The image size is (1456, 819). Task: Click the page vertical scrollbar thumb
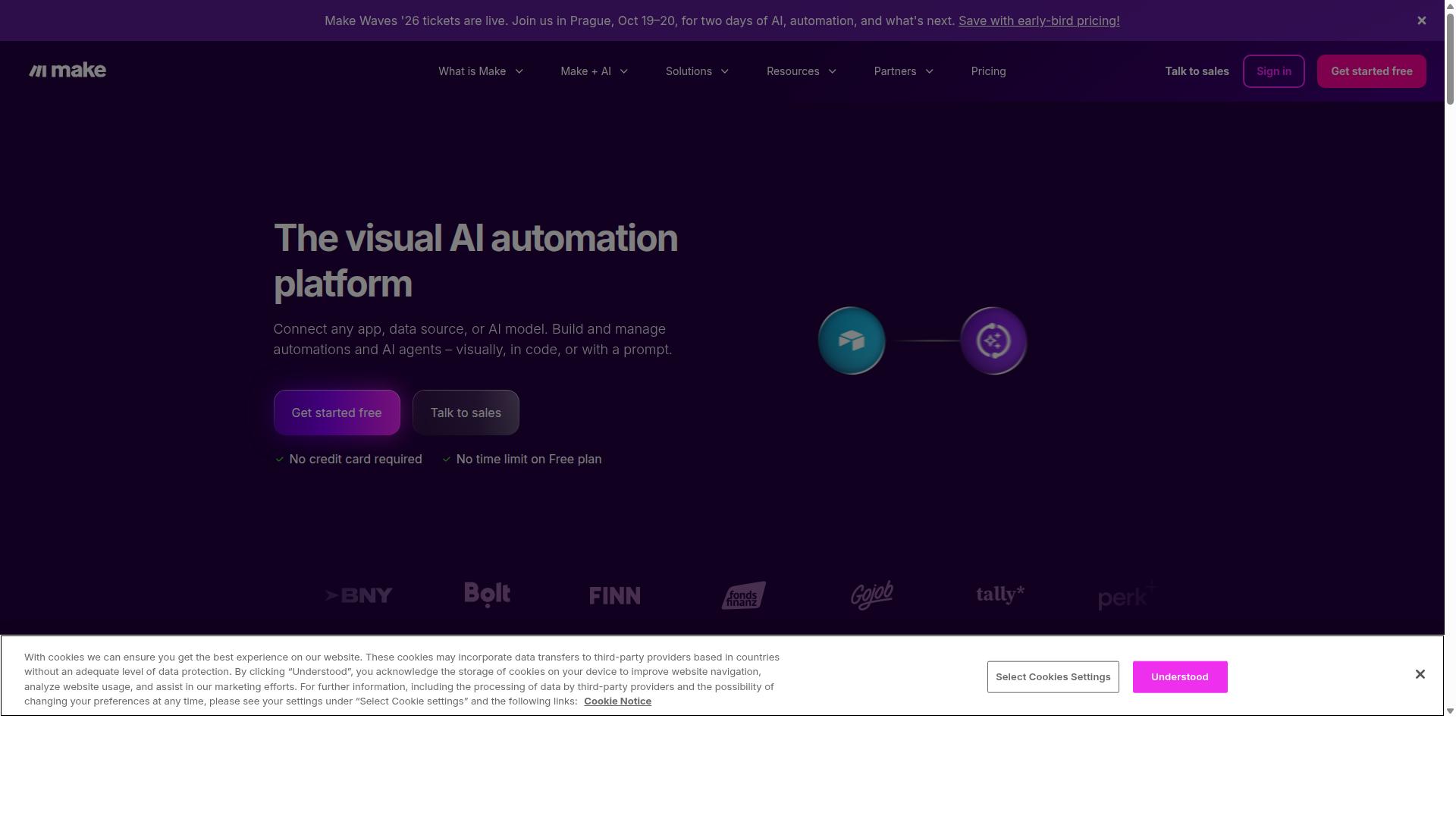pos(1450,58)
